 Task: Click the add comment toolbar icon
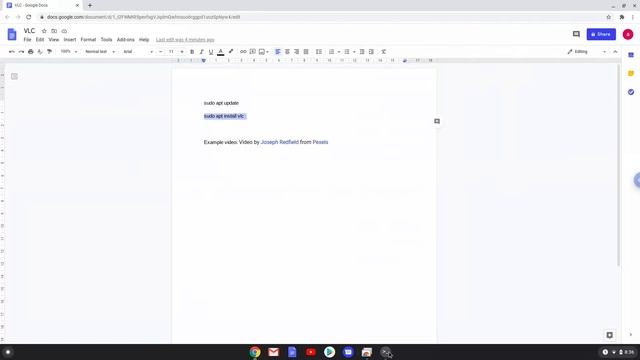[x=253, y=52]
